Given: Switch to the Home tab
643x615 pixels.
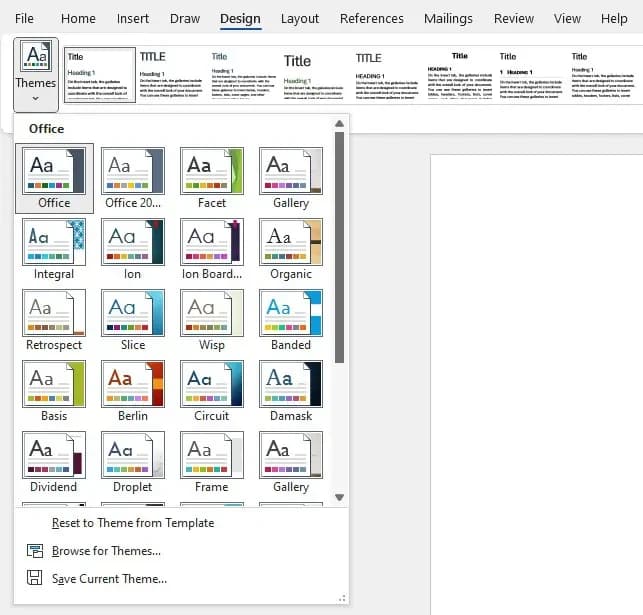Looking at the screenshot, I should click(78, 18).
